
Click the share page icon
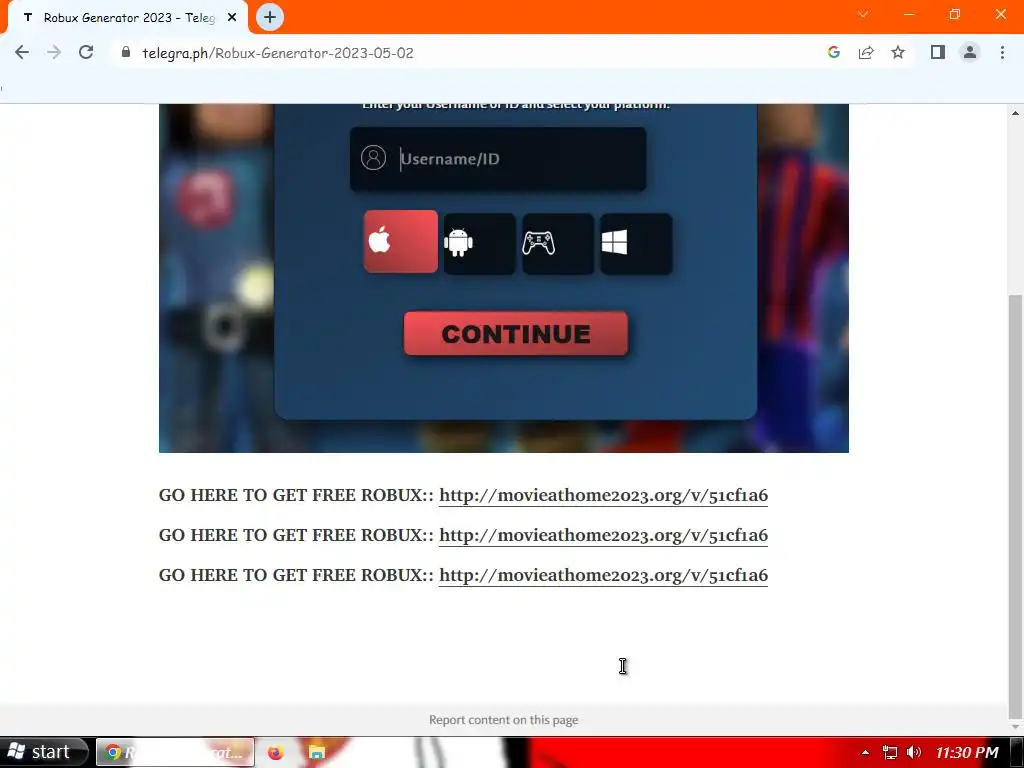click(866, 52)
